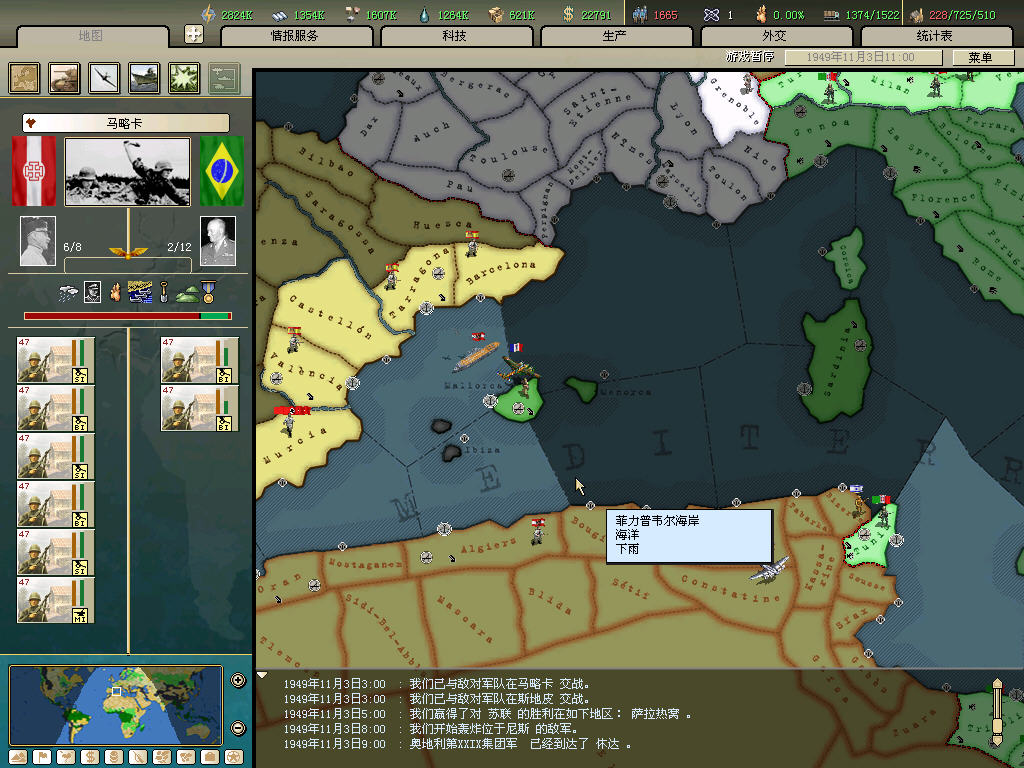1024x768 pixels.
Task: Switch to political map mode flag icon
Action: click(x=42, y=757)
